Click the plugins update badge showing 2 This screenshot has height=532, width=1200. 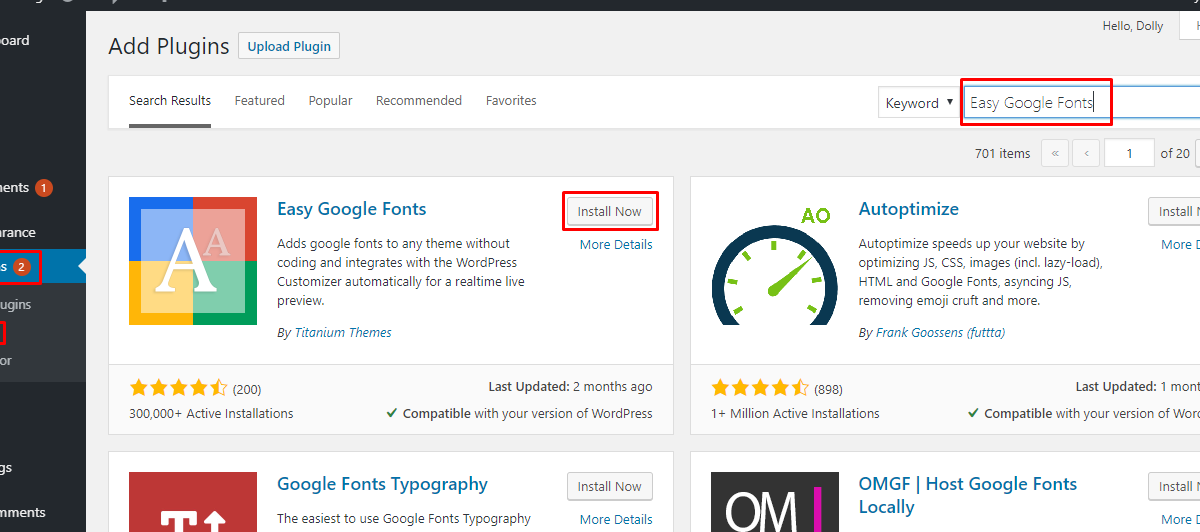[22, 267]
